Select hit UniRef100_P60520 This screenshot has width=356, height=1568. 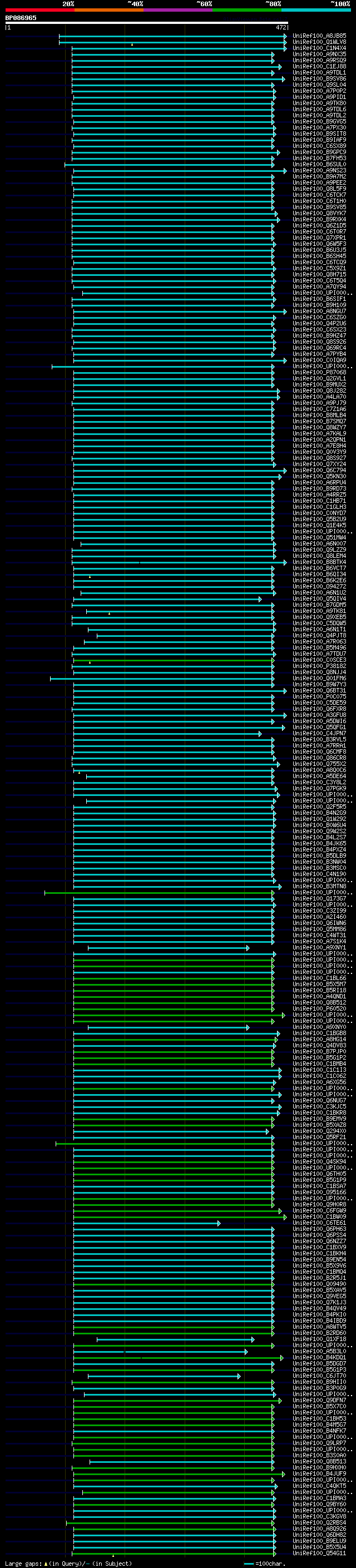pos(319,1008)
